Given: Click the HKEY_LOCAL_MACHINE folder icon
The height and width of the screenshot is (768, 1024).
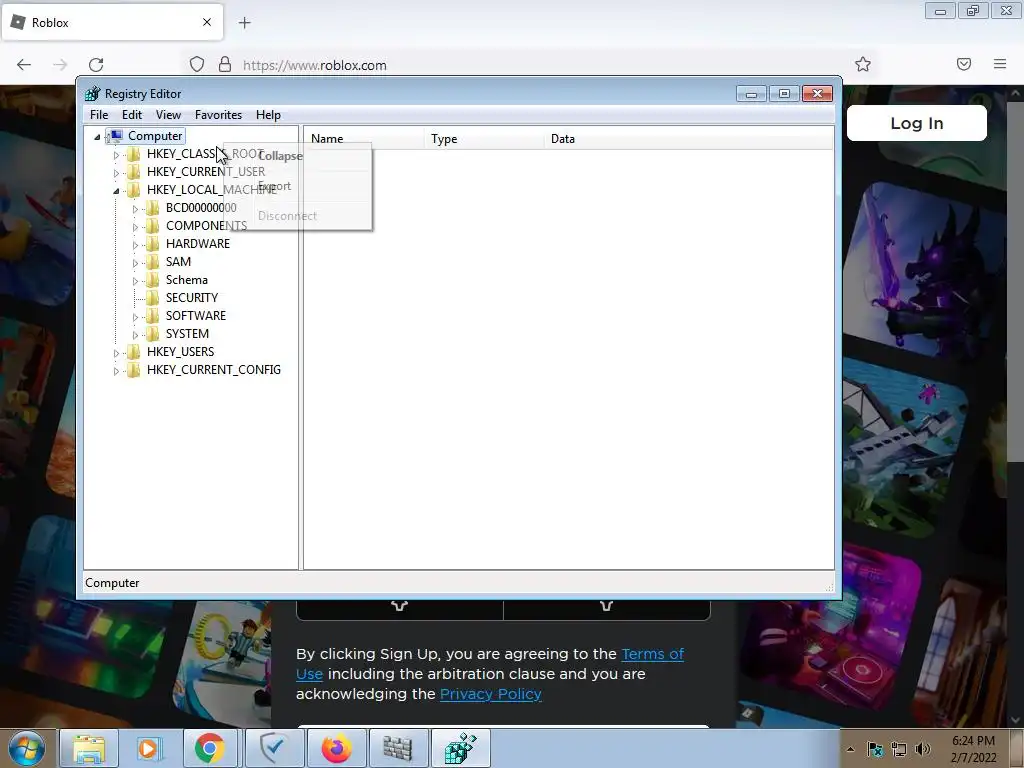Looking at the screenshot, I should tap(133, 190).
